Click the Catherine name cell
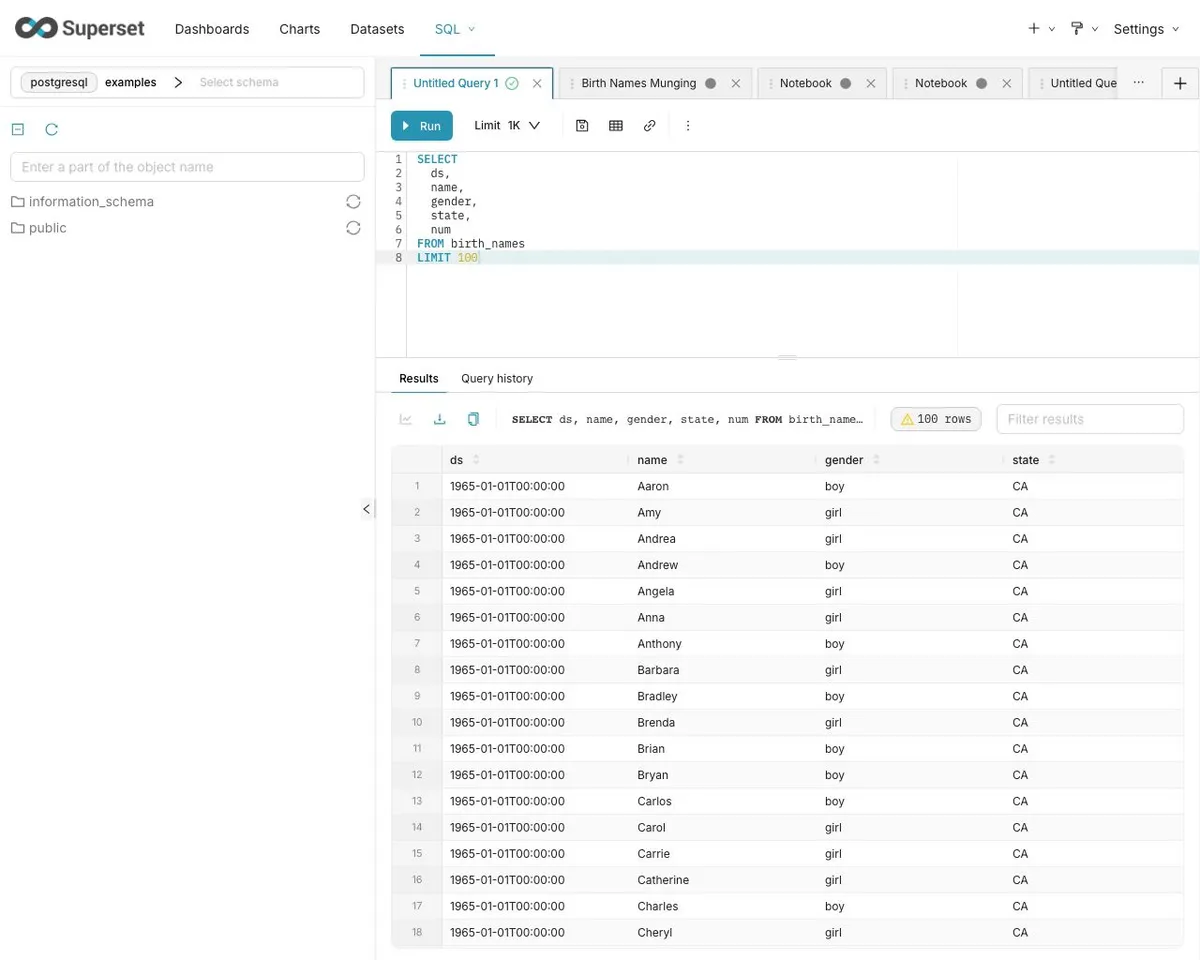 point(663,880)
